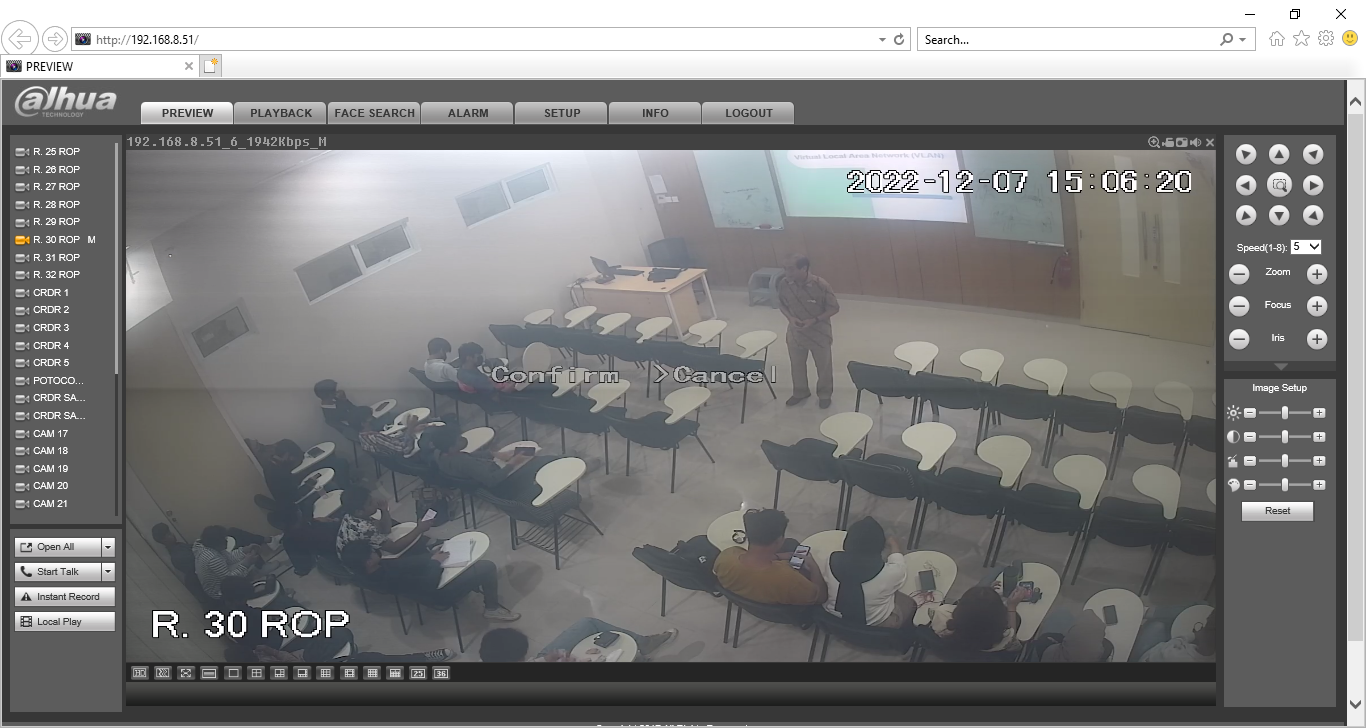1366x728 pixels.
Task: Open the Speed(1-8) dropdown
Action: click(x=1306, y=246)
